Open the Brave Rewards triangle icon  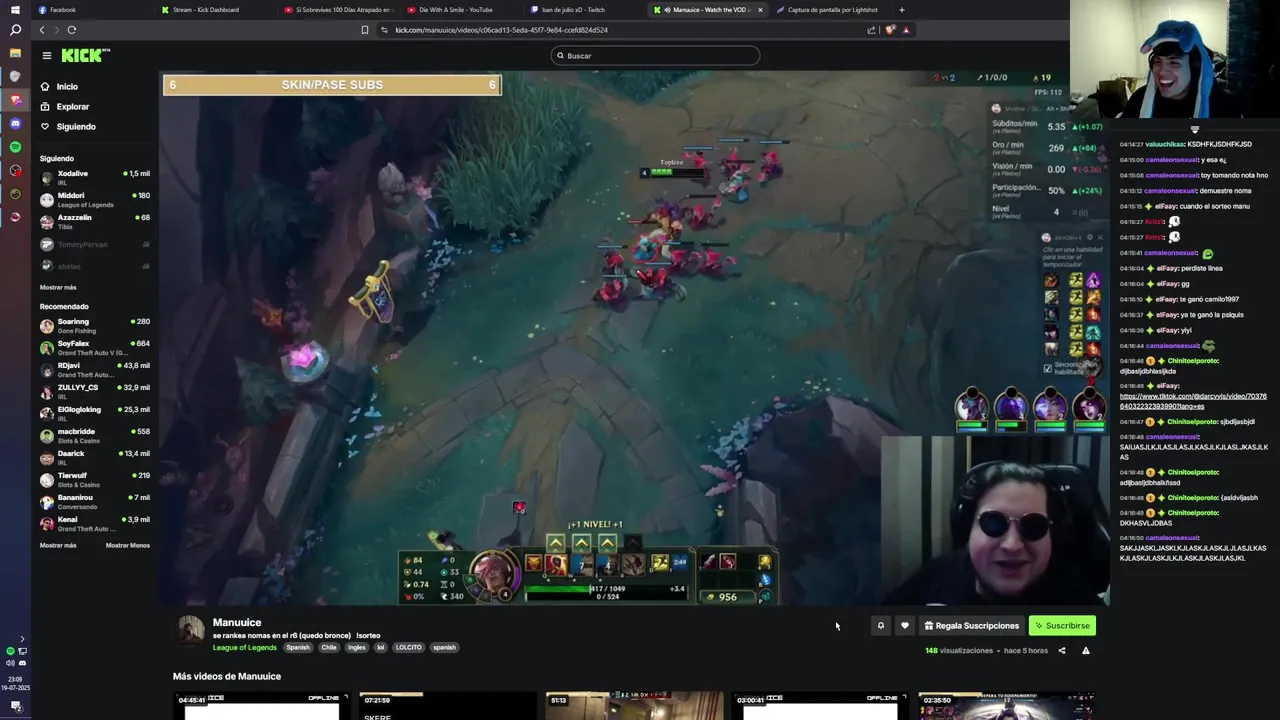coord(906,30)
